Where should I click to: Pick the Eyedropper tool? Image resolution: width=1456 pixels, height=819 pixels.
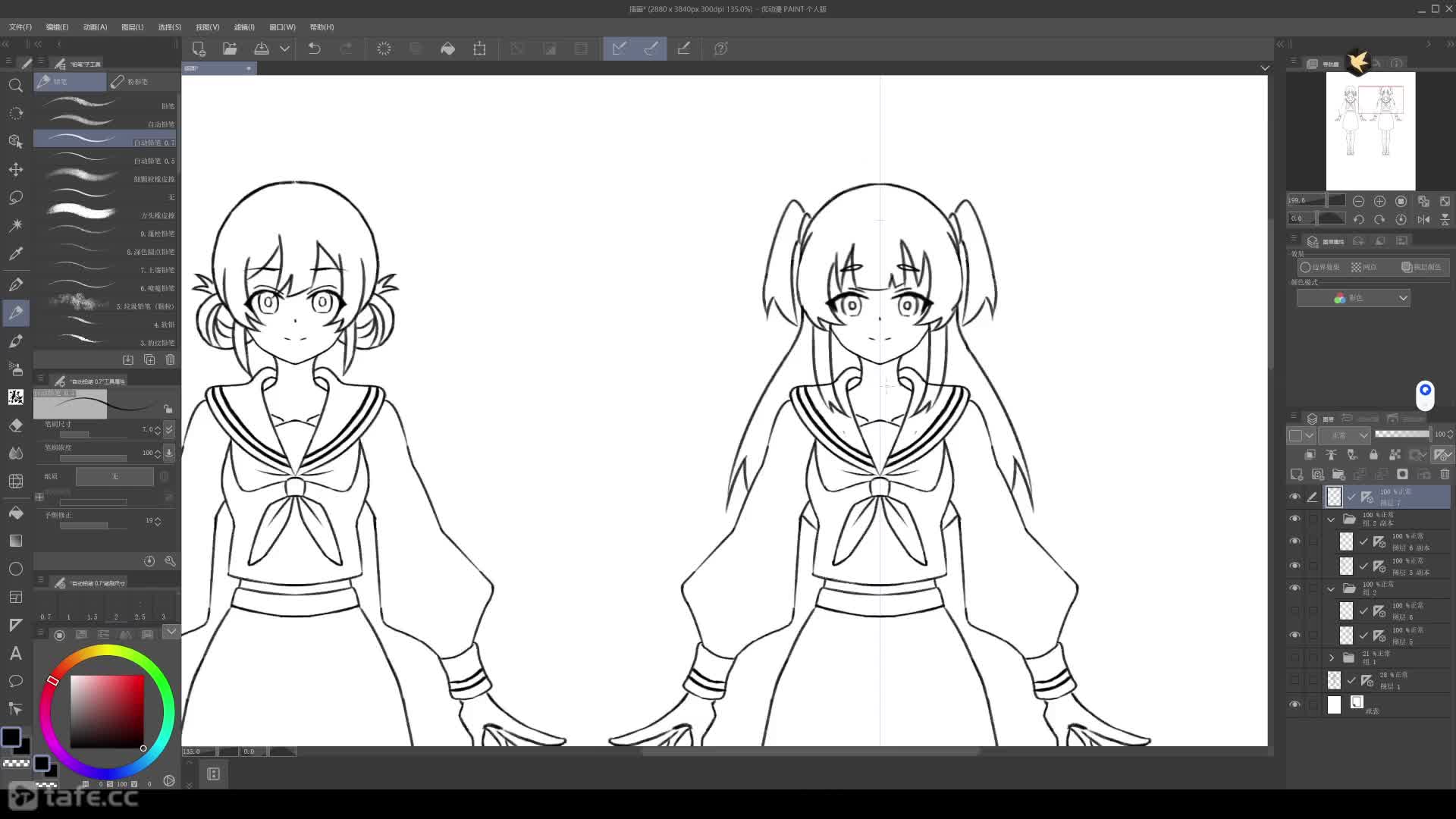pos(15,253)
